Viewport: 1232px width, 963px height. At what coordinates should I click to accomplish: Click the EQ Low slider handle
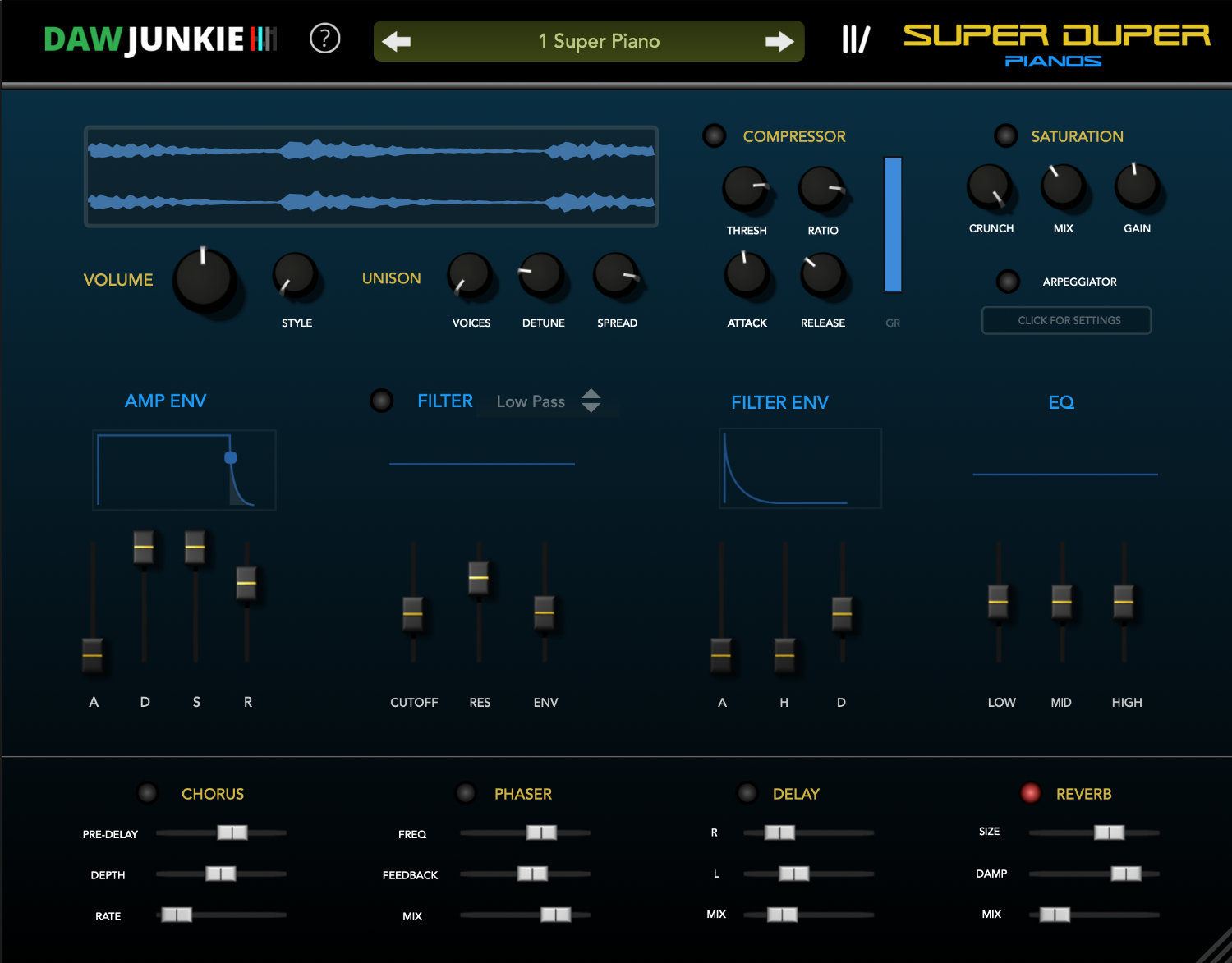tap(998, 602)
